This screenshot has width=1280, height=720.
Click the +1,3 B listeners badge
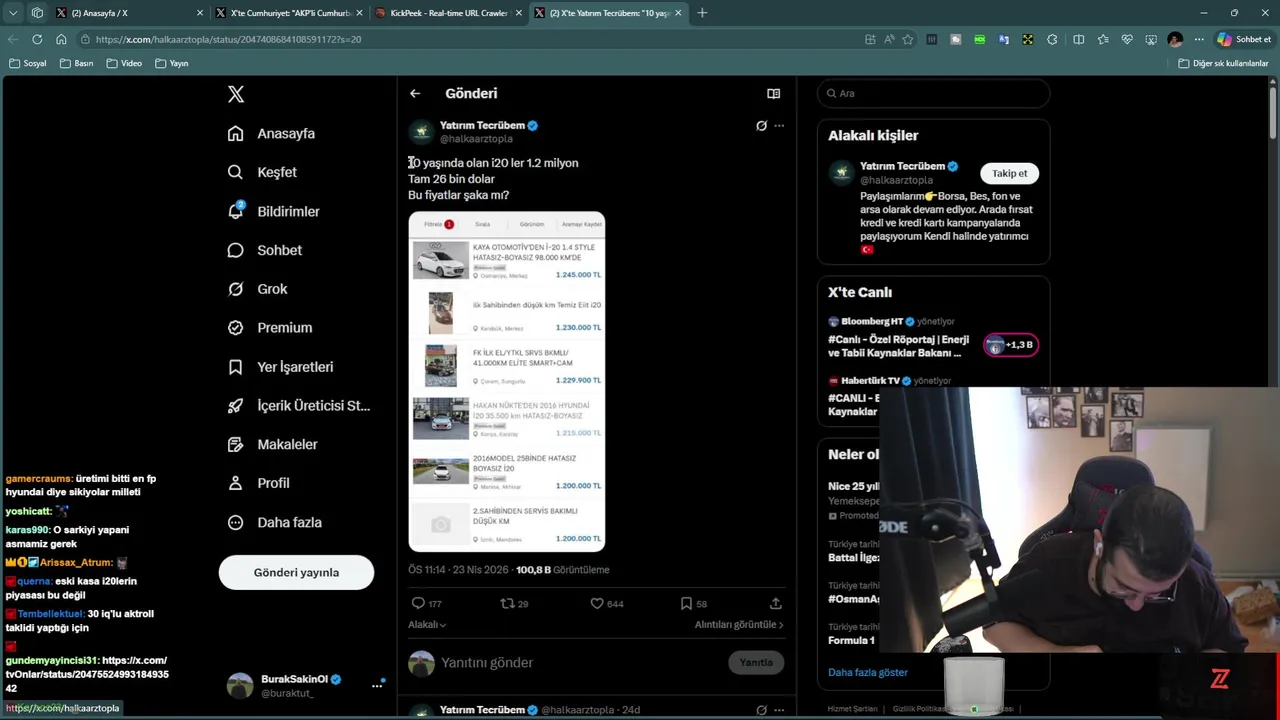pyautogui.click(x=1011, y=345)
